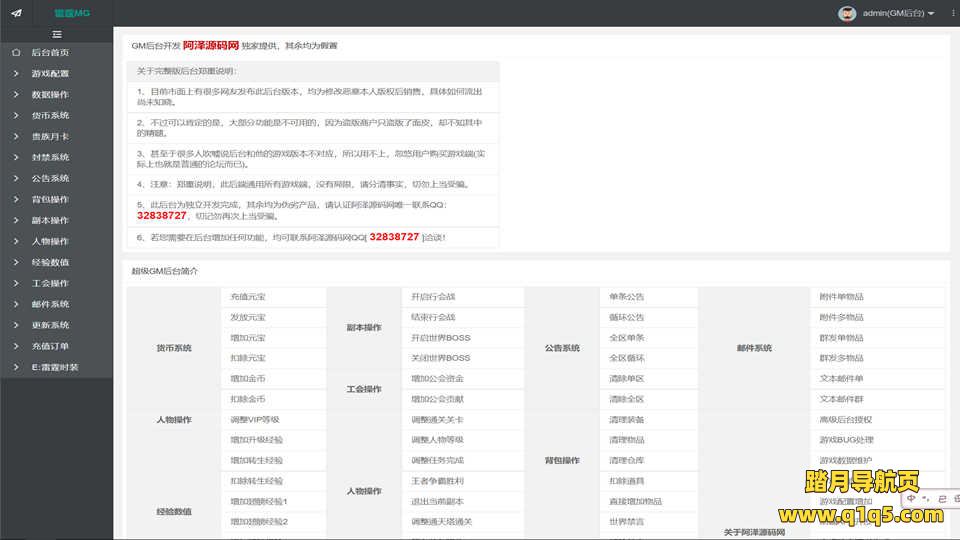Expand the 背包操作 sidebar section

(50, 199)
